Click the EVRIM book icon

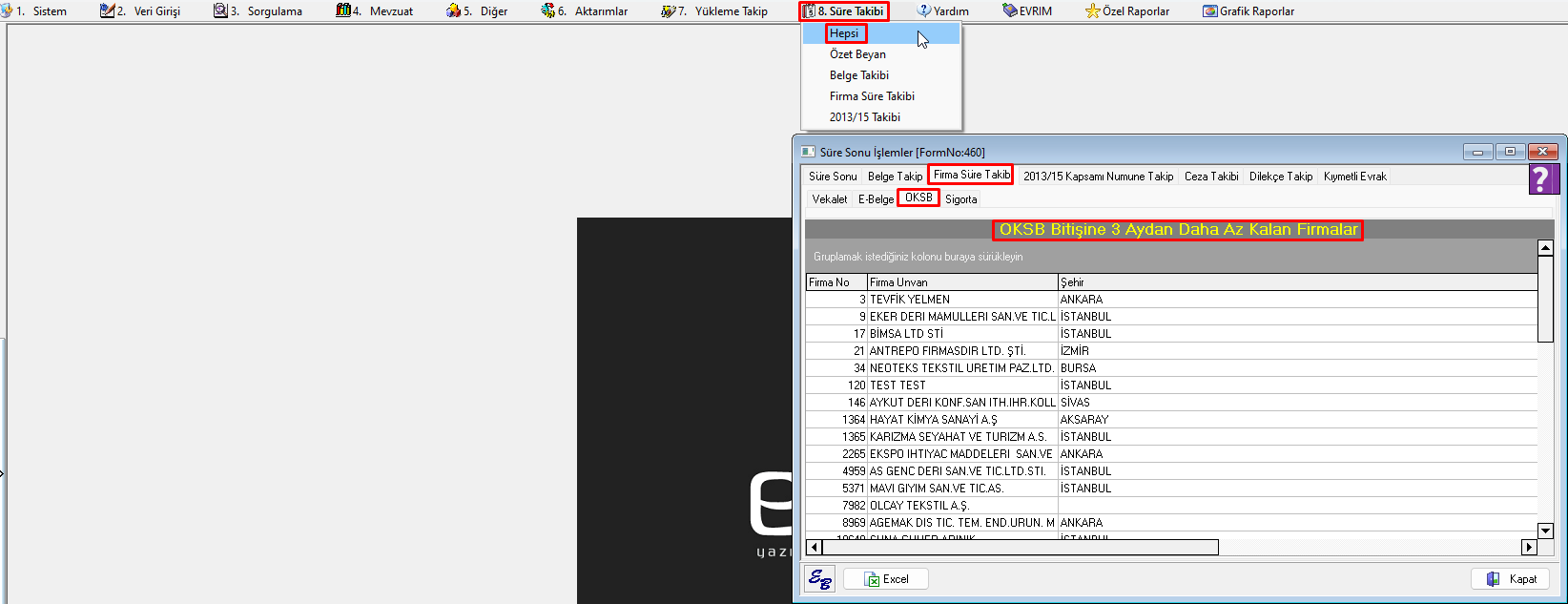click(x=1010, y=10)
